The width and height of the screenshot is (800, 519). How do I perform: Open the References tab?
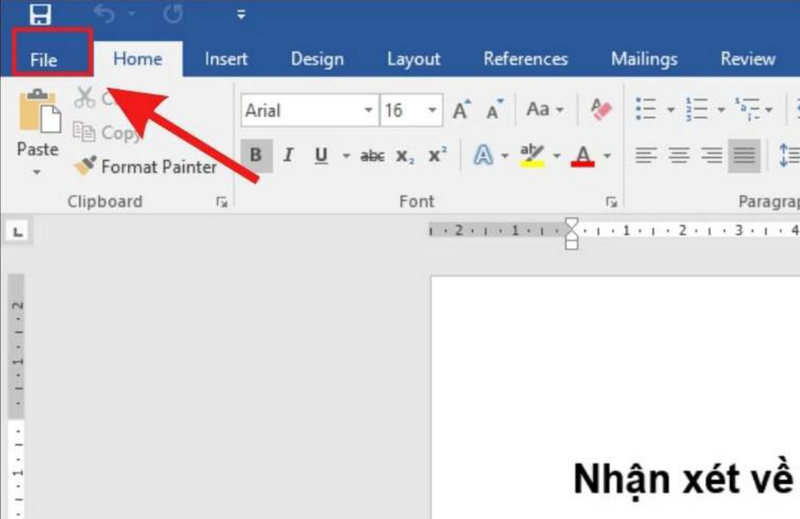526,59
